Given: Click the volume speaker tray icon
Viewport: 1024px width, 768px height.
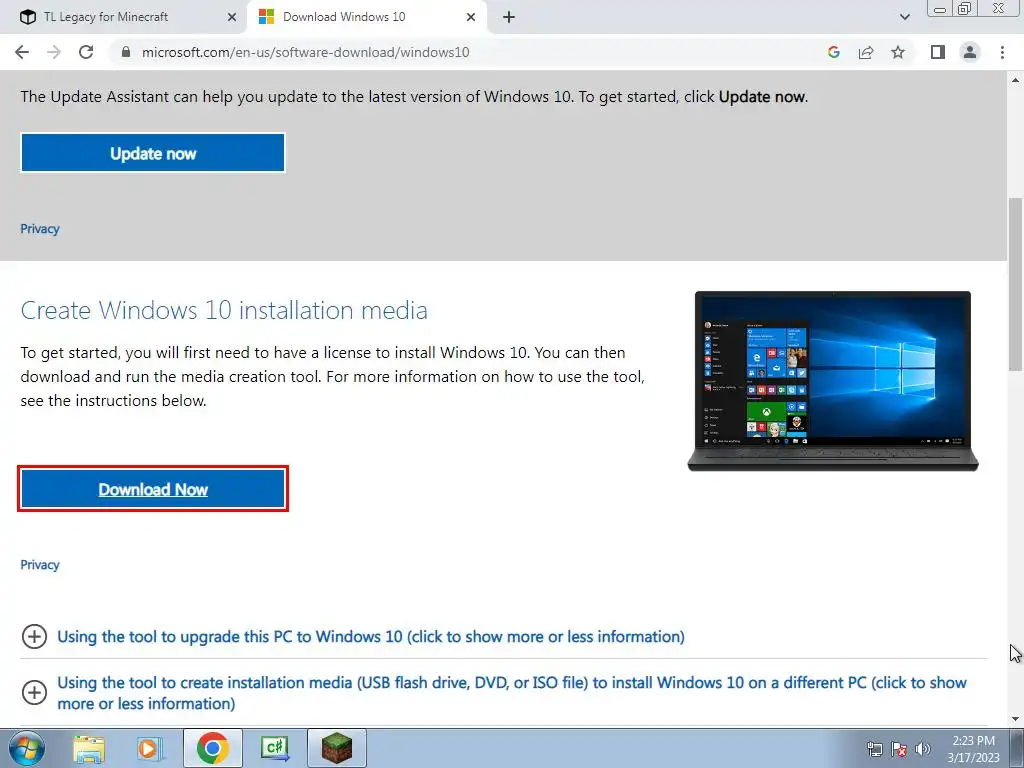Looking at the screenshot, I should (x=923, y=749).
